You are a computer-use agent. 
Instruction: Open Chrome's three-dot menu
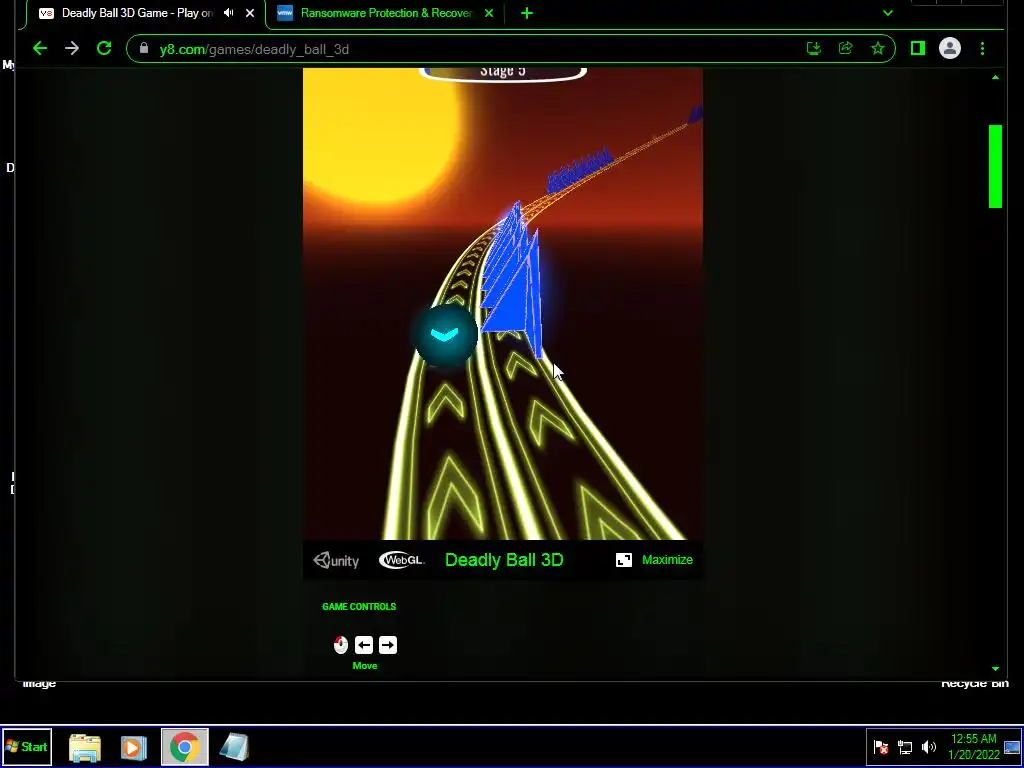(982, 48)
